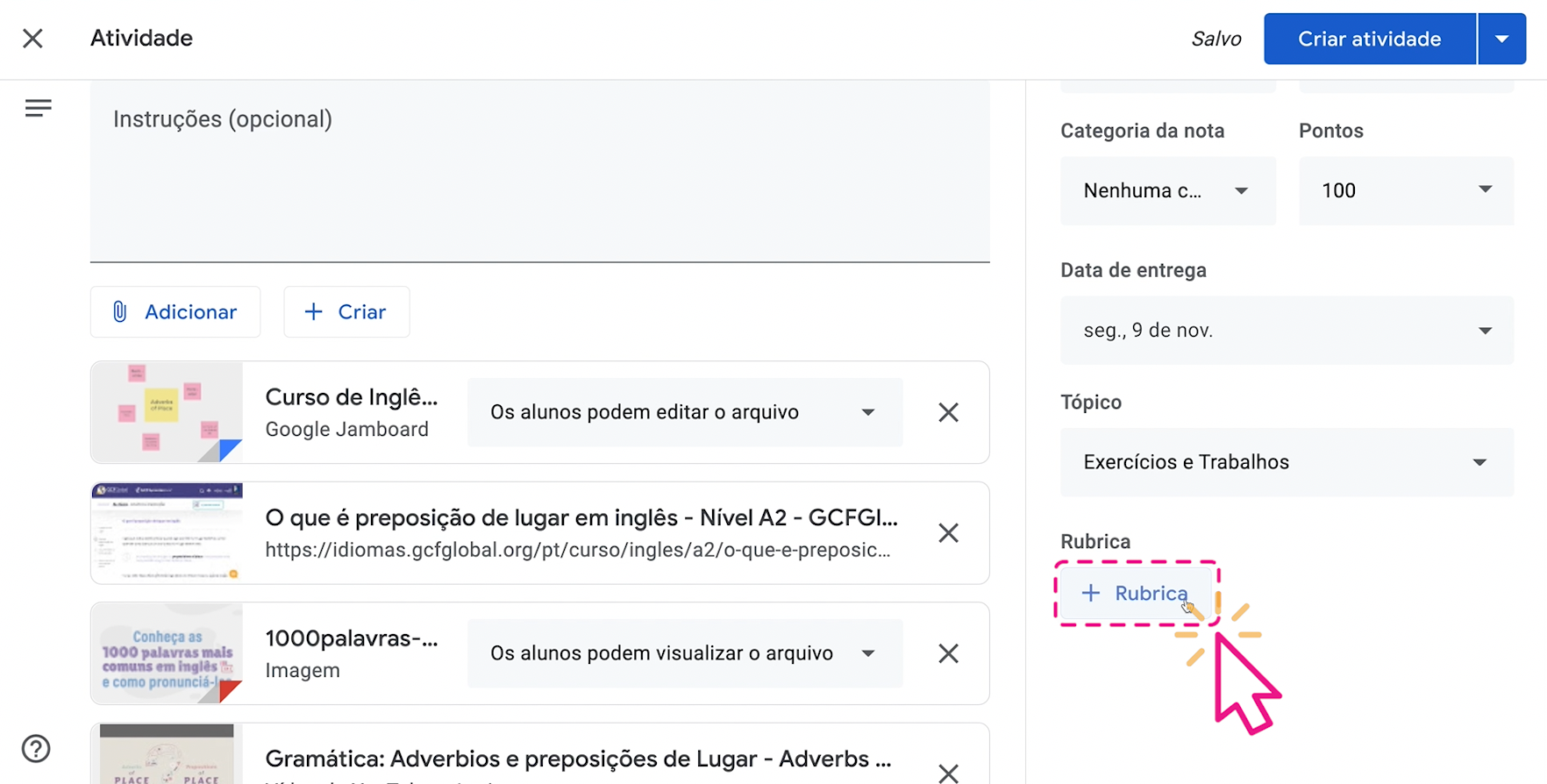Open the Jamboard attachment thumbnail

click(x=167, y=412)
